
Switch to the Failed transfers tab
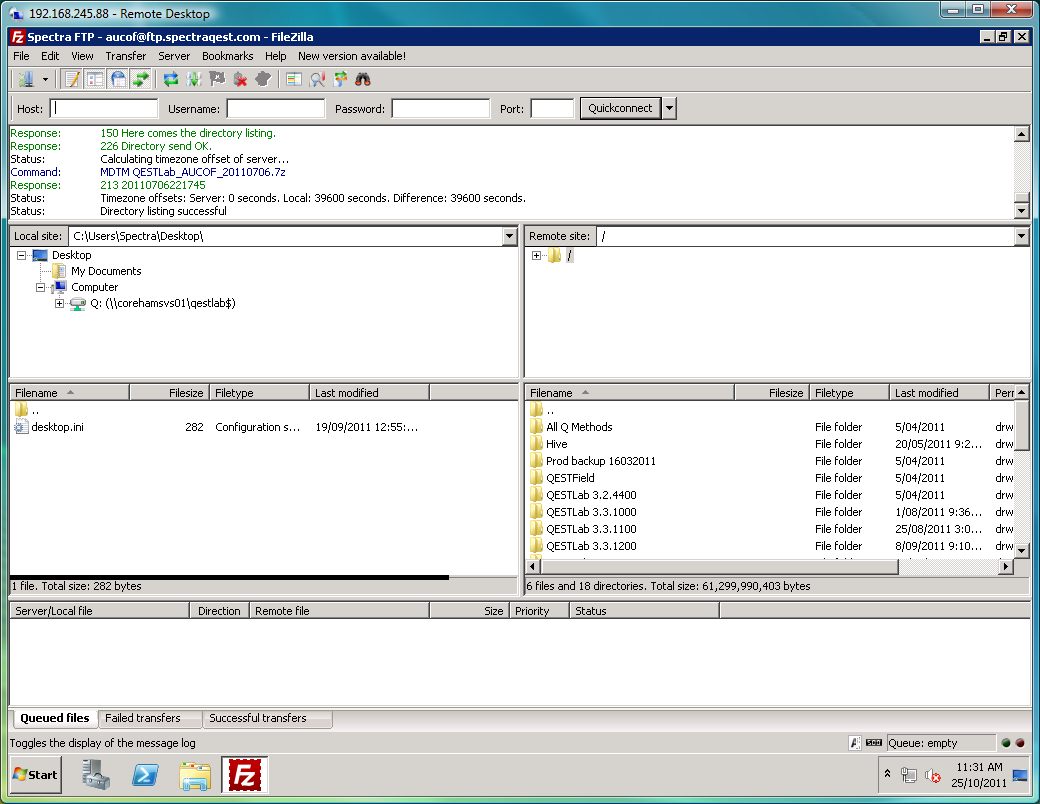[x=143, y=718]
